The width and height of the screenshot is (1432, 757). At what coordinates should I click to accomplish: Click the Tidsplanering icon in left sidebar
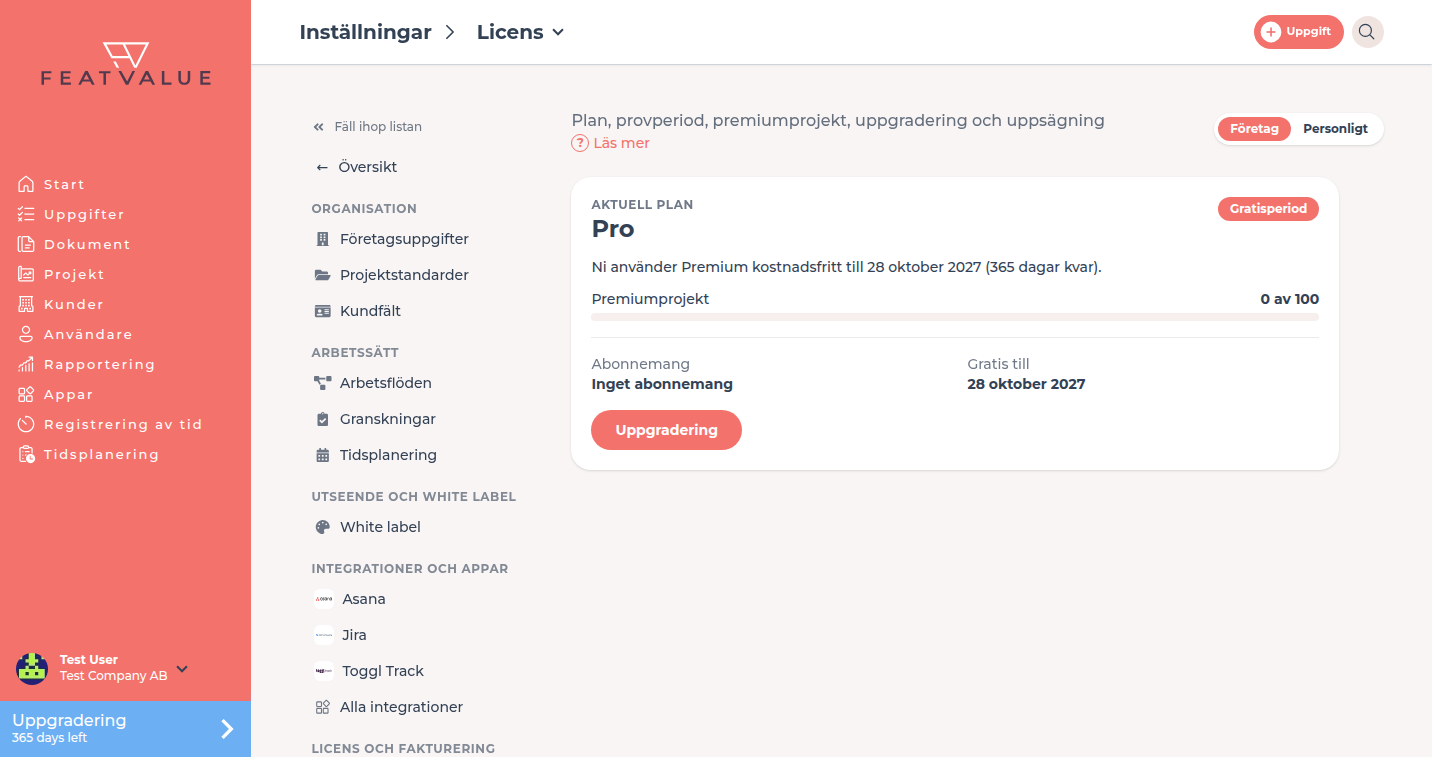(x=26, y=454)
